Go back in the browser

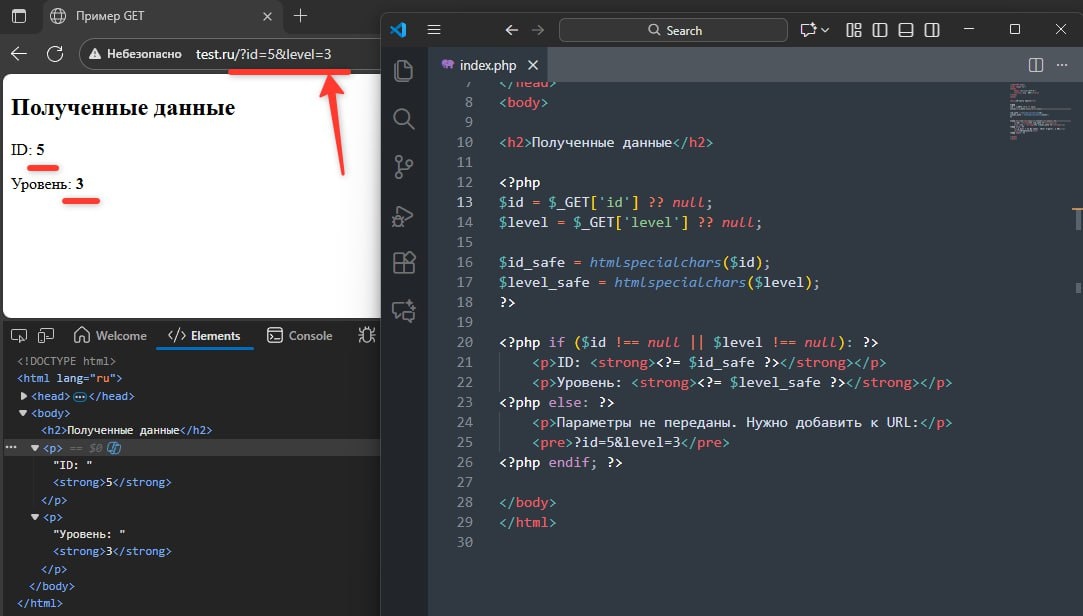pyautogui.click(x=19, y=54)
